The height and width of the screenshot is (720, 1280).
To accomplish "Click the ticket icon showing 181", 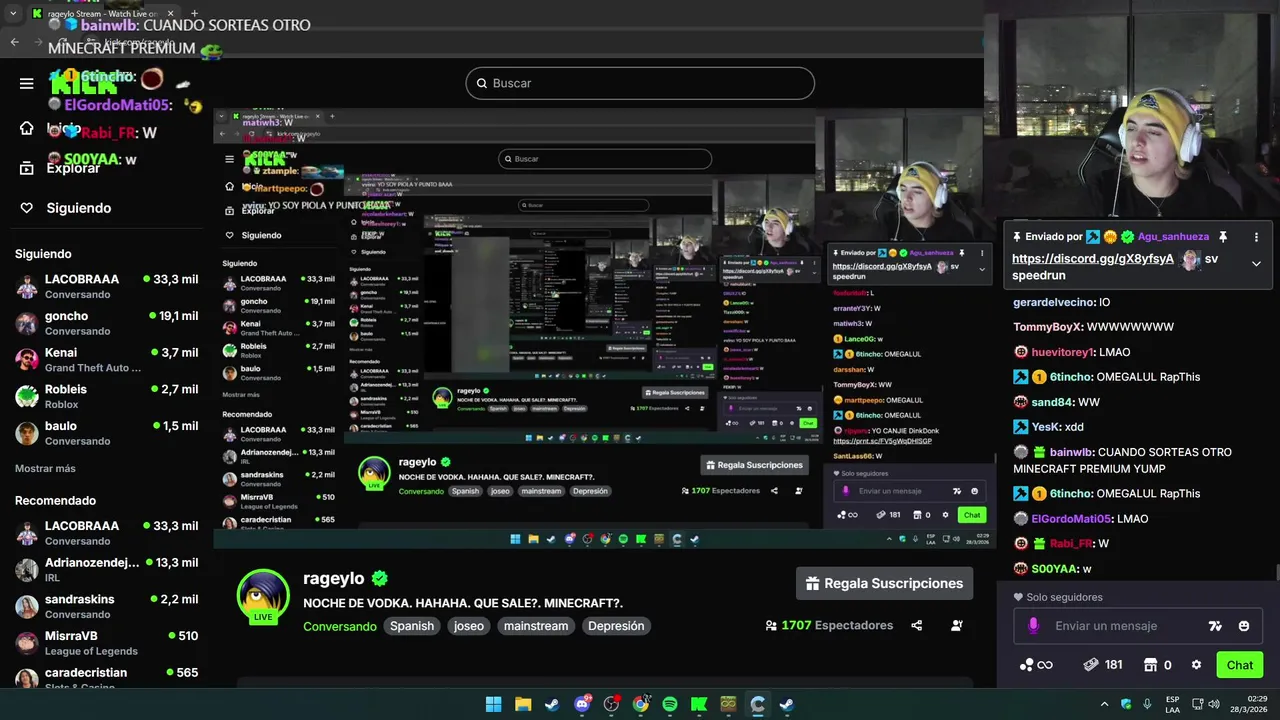I will coord(1092,665).
